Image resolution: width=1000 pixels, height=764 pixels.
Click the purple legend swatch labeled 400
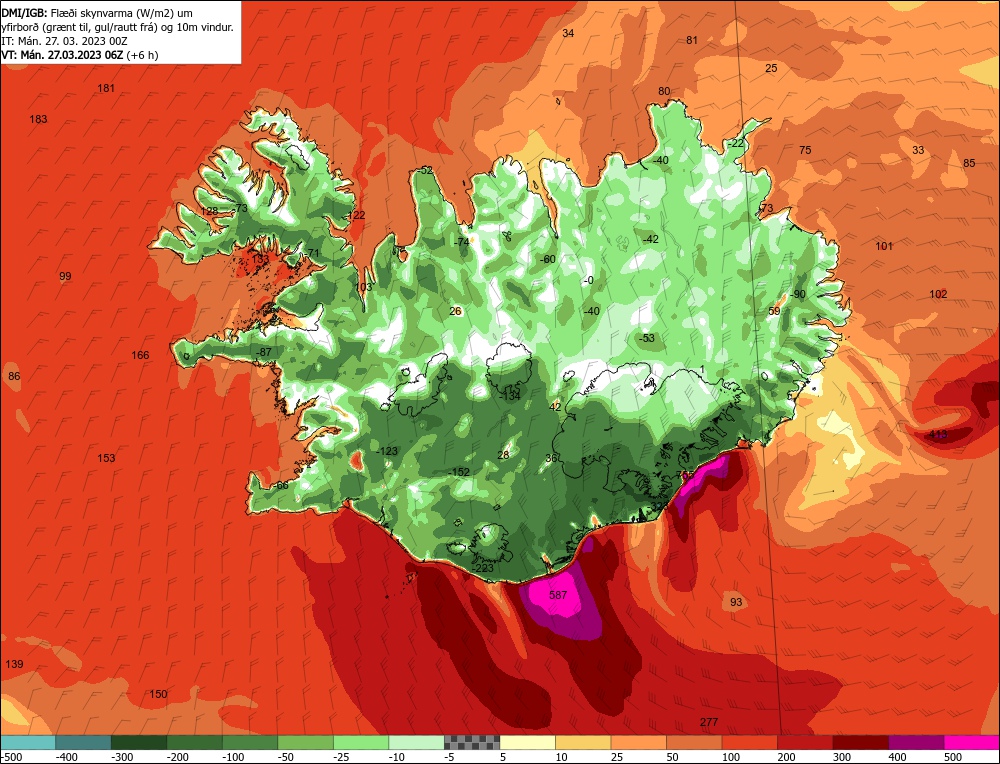click(x=916, y=742)
